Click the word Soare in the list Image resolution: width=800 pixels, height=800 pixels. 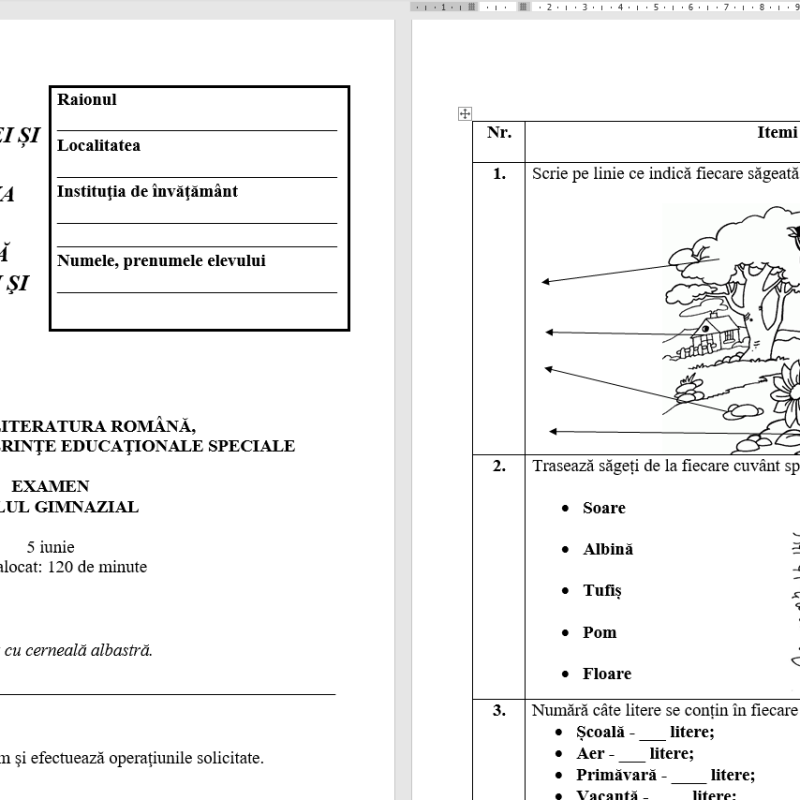[604, 508]
